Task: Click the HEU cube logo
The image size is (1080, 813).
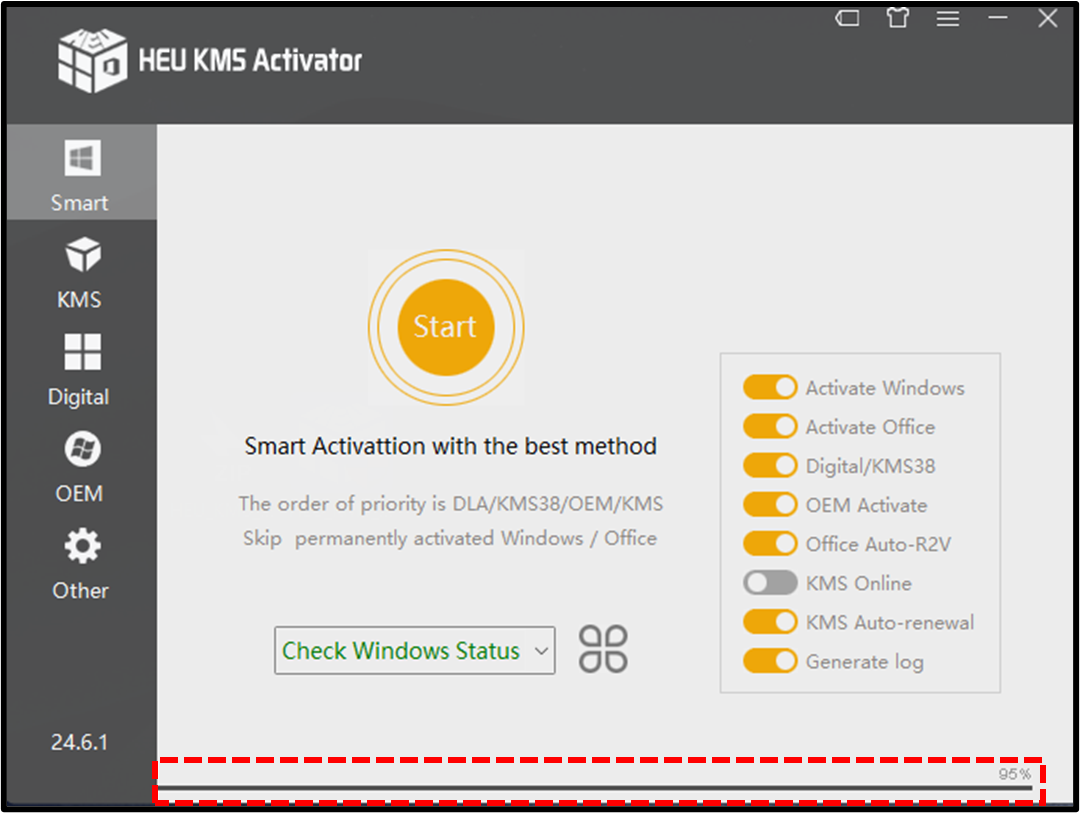Action: (92, 61)
